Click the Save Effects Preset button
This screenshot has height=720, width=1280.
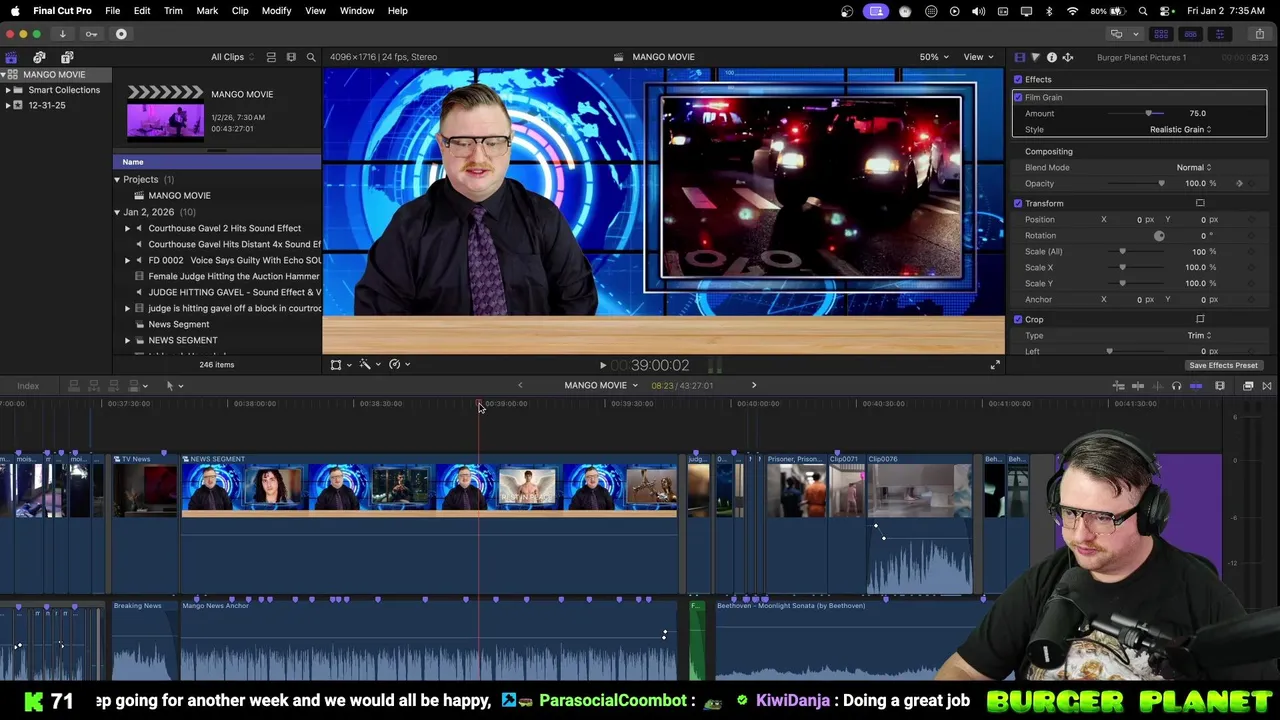pyautogui.click(x=1223, y=366)
